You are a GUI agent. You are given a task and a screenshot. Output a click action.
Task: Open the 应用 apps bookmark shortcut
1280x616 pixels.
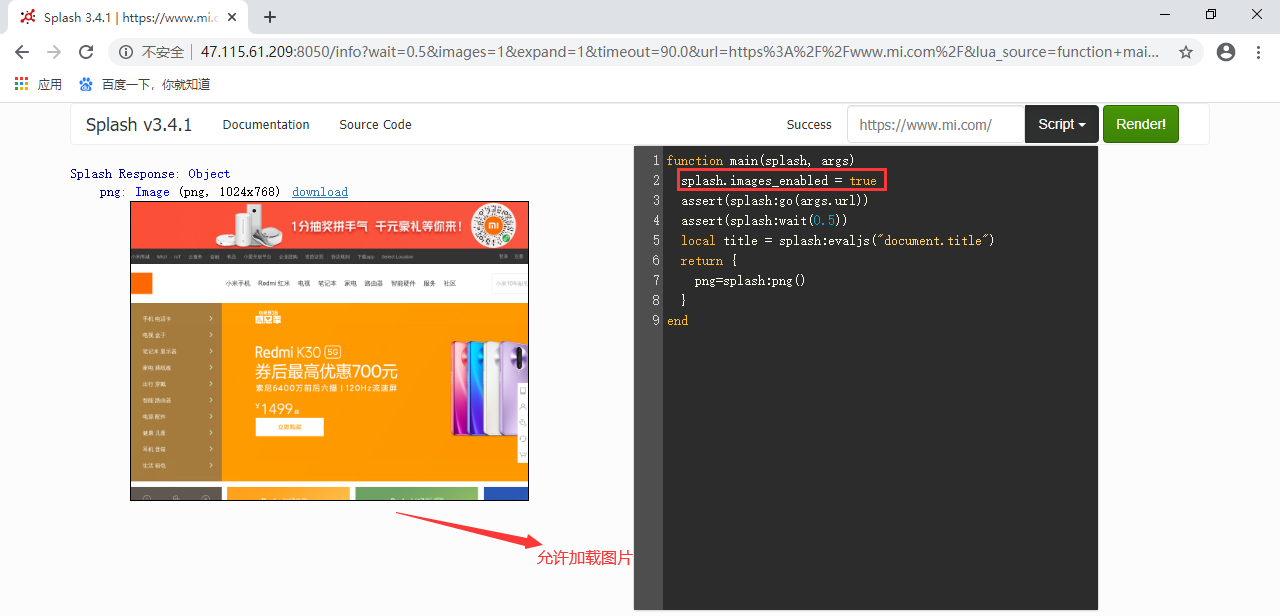click(x=39, y=84)
